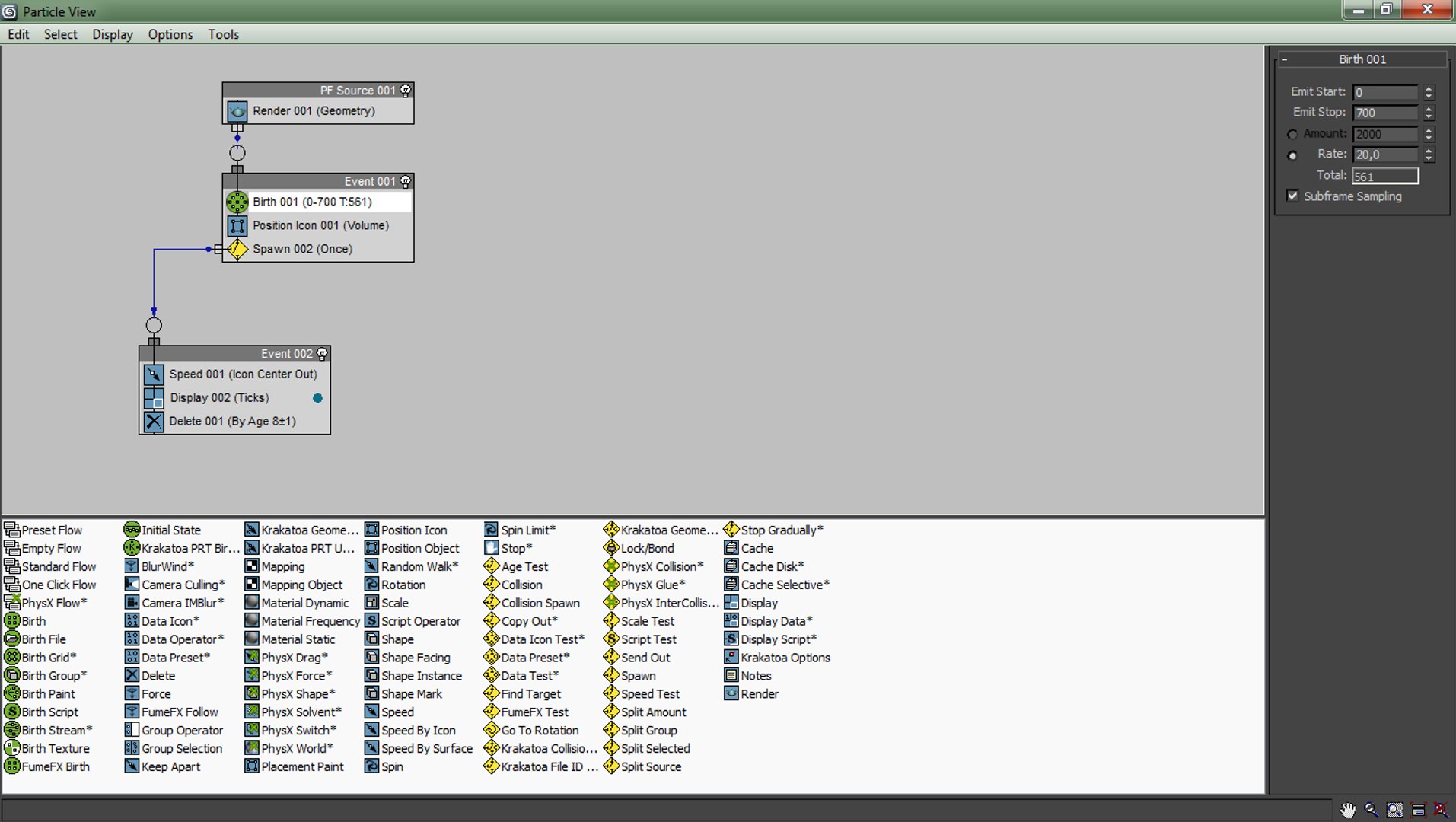The width and height of the screenshot is (1456, 822).
Task: Click the No Zoom tool icon
Action: pyautogui.click(x=1441, y=810)
